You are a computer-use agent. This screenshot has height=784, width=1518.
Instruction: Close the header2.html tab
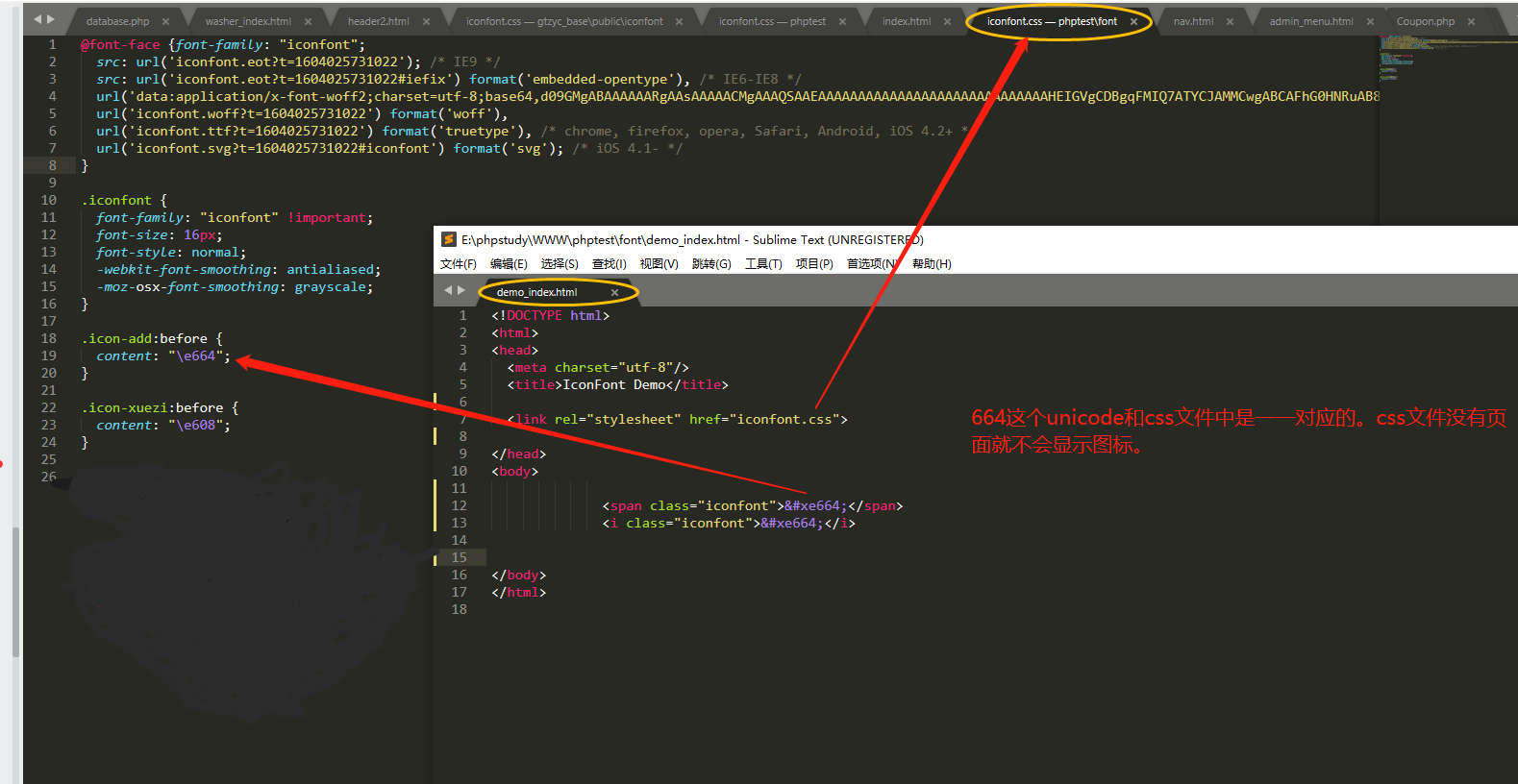point(426,21)
